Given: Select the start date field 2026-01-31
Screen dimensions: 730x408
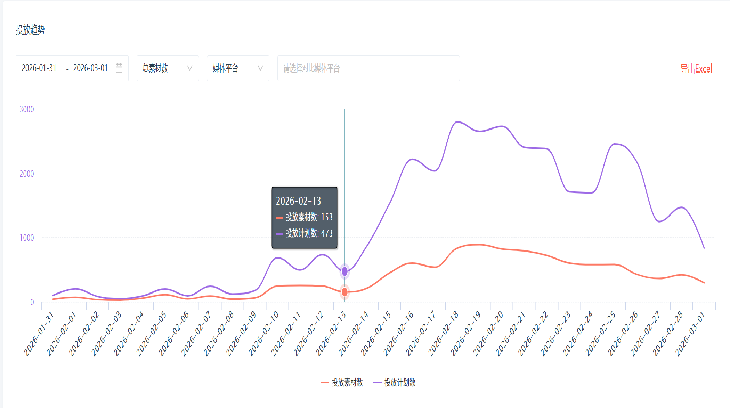Looking at the screenshot, I should (x=38, y=68).
